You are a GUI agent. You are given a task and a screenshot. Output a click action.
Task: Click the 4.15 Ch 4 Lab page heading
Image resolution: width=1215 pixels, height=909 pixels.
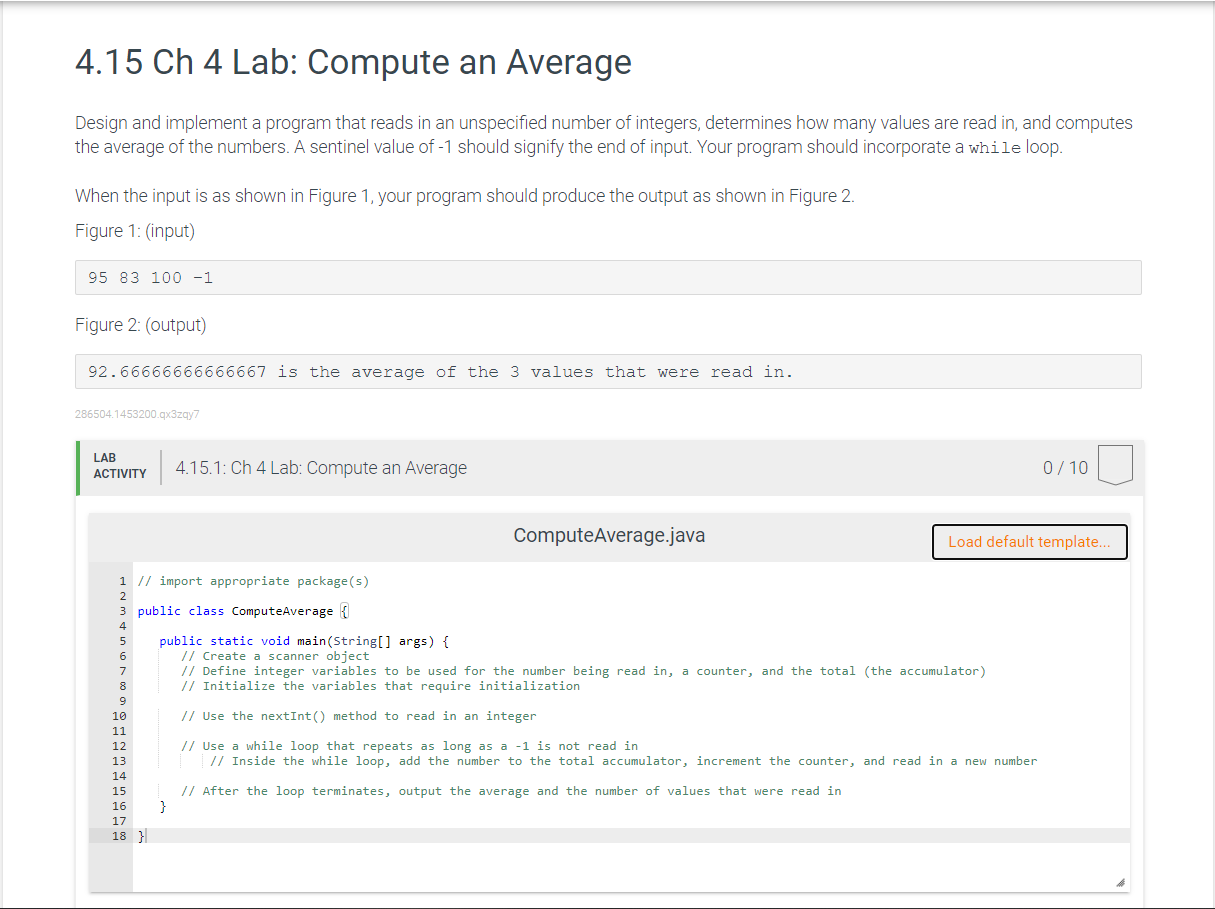[x=352, y=62]
